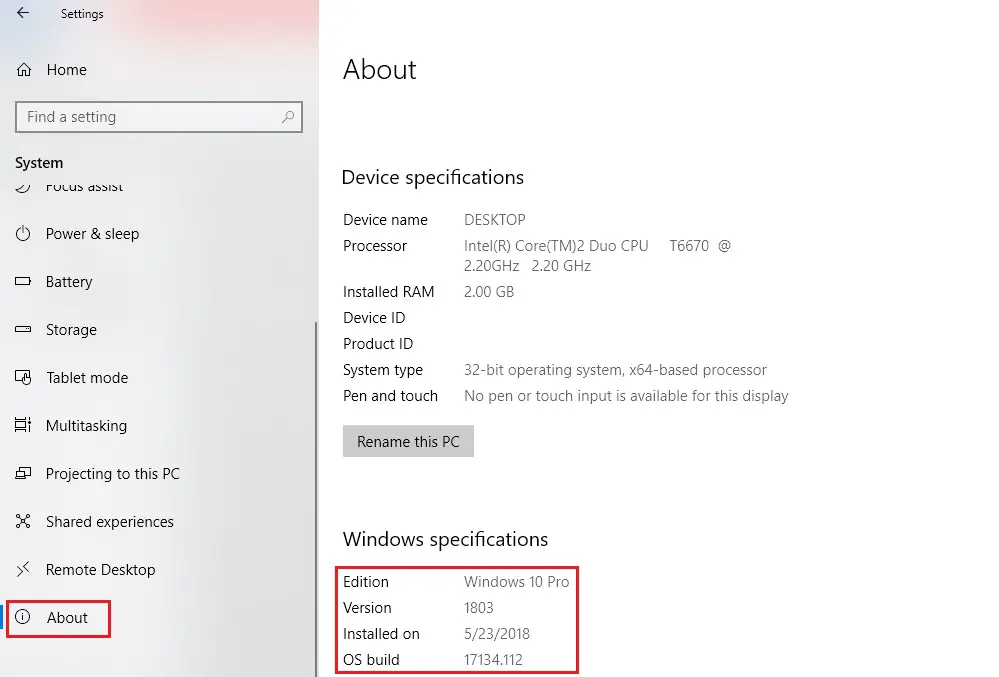The image size is (999, 677).
Task: Click the Home house icon
Action: click(x=24, y=69)
